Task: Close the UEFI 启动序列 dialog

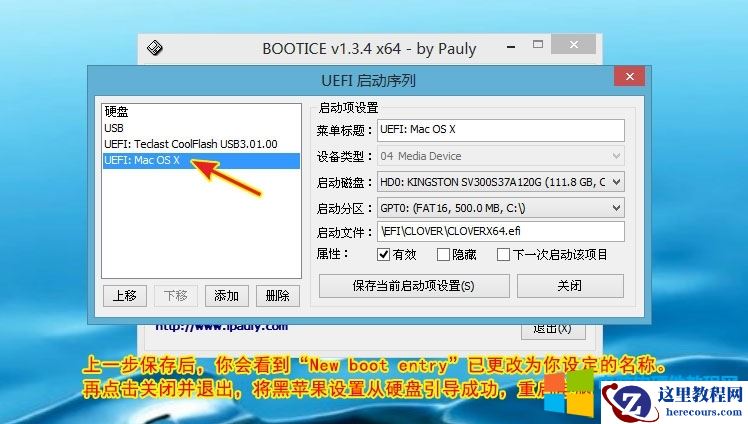Action: [x=630, y=76]
